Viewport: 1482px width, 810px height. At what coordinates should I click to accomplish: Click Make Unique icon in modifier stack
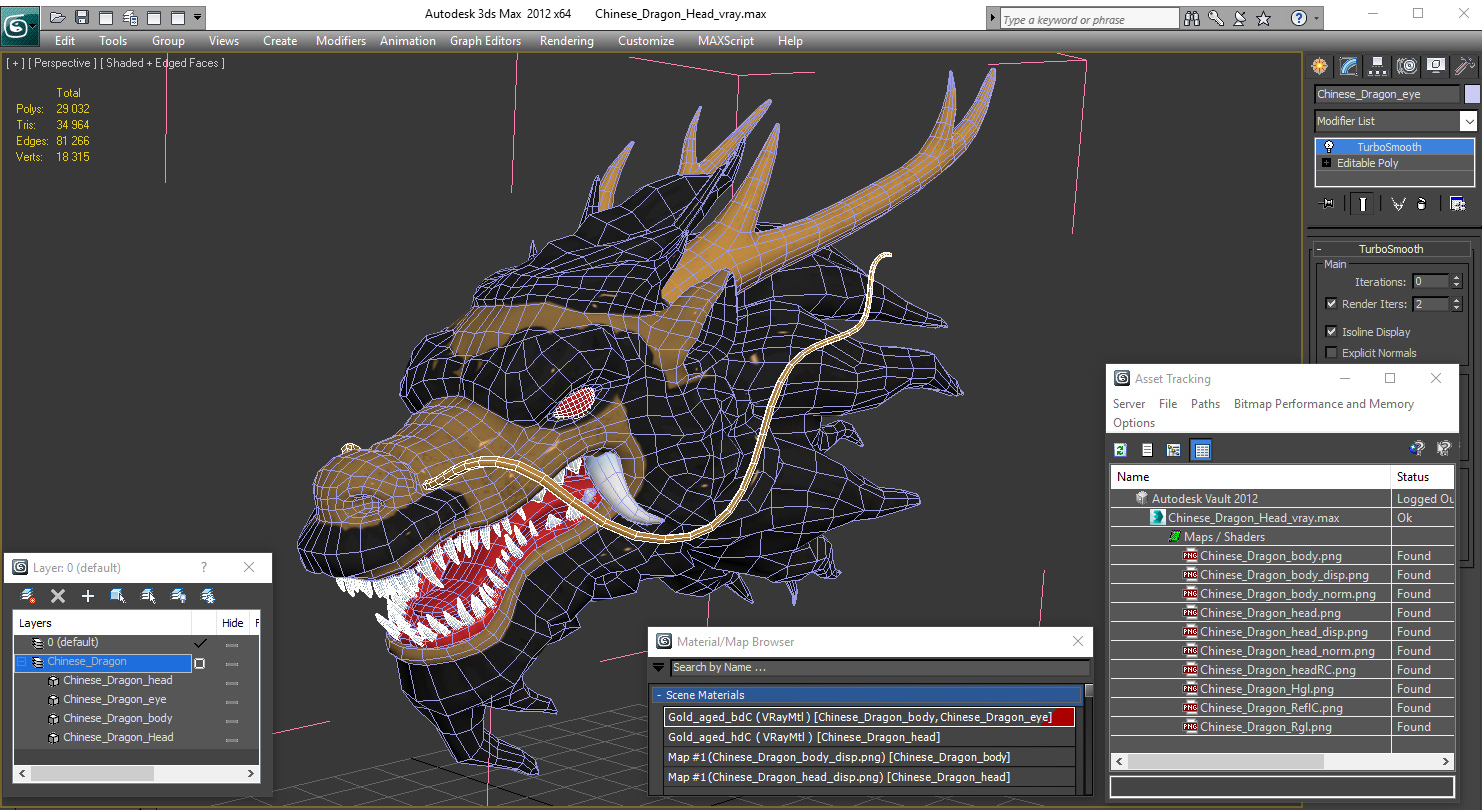(1397, 203)
